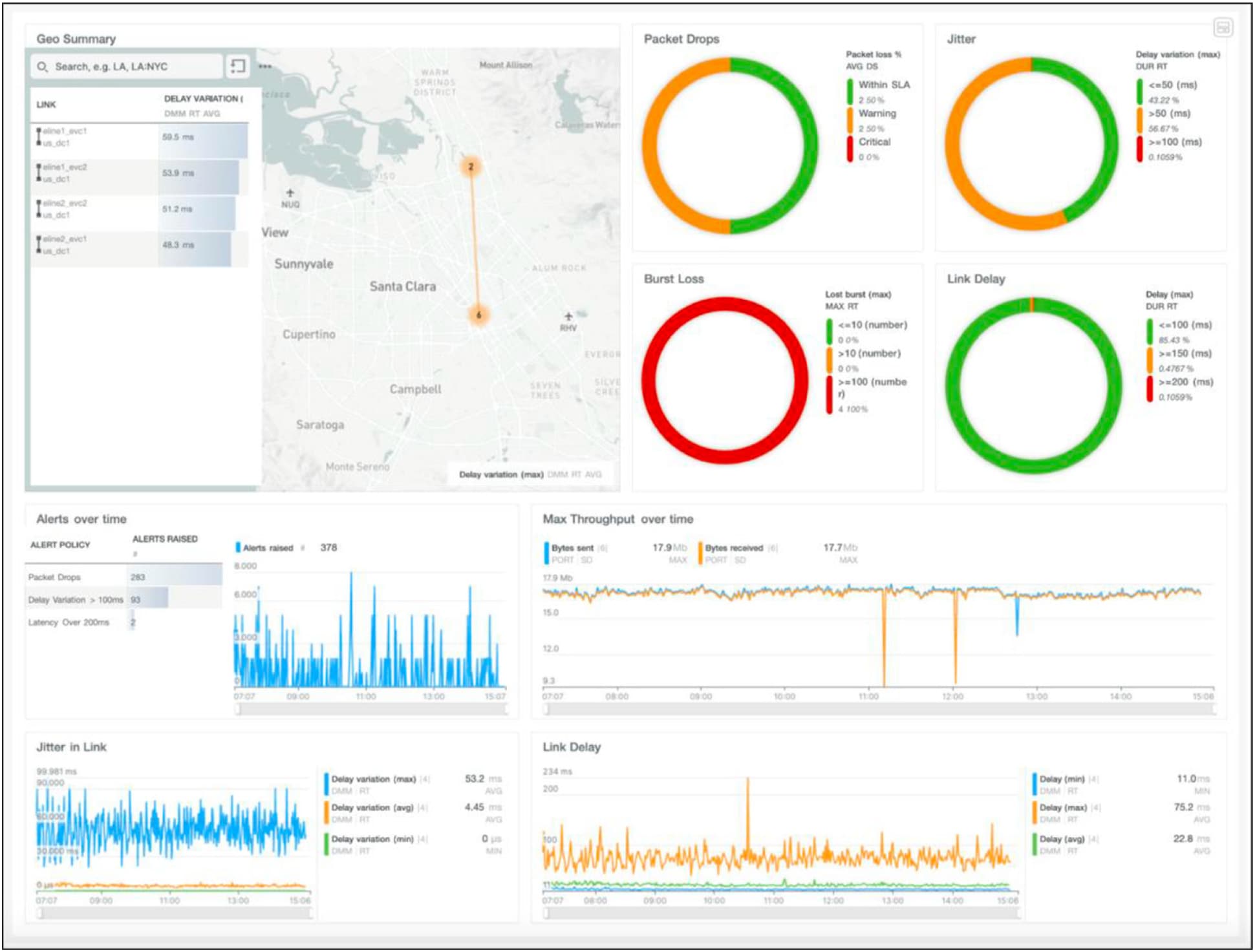
Task: Click the link icon for the eline2_evc2 row
Action: click(39, 209)
